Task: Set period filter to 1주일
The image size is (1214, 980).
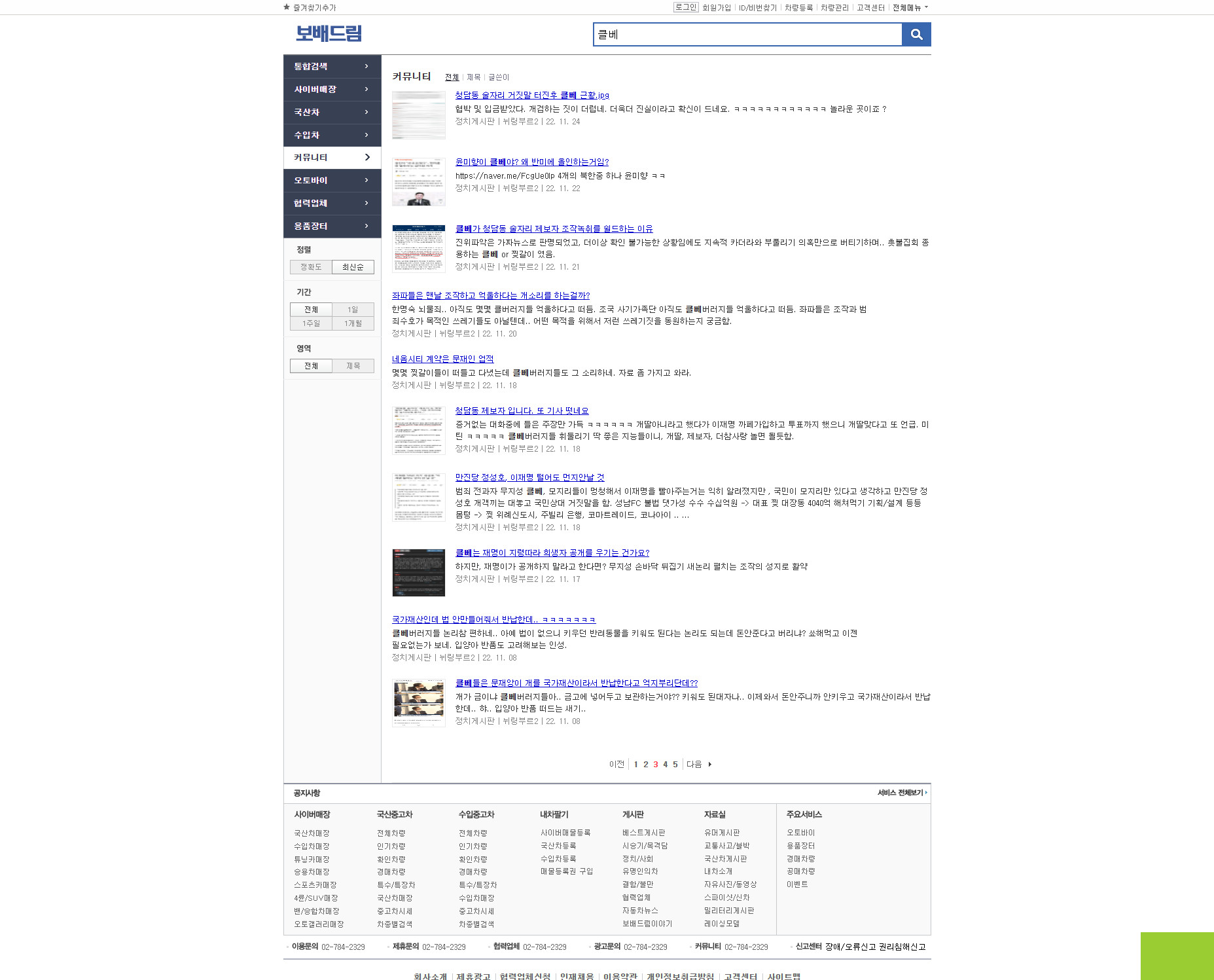Action: tap(311, 323)
